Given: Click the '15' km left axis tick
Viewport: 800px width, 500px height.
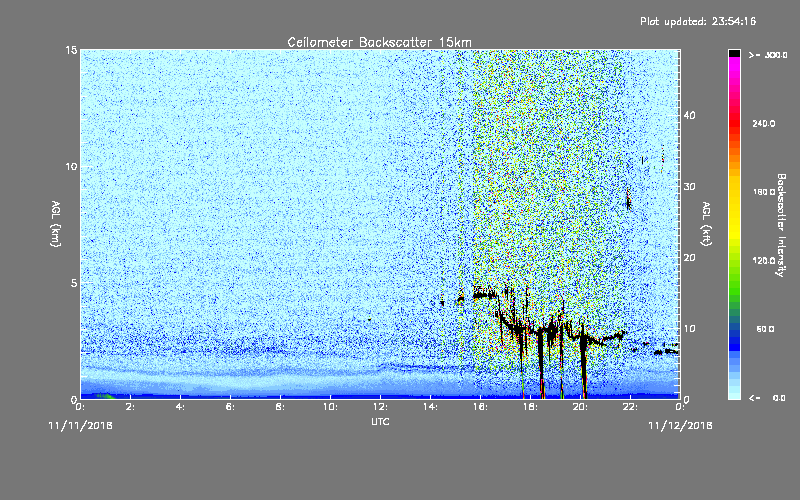Looking at the screenshot, I should 71,50.
